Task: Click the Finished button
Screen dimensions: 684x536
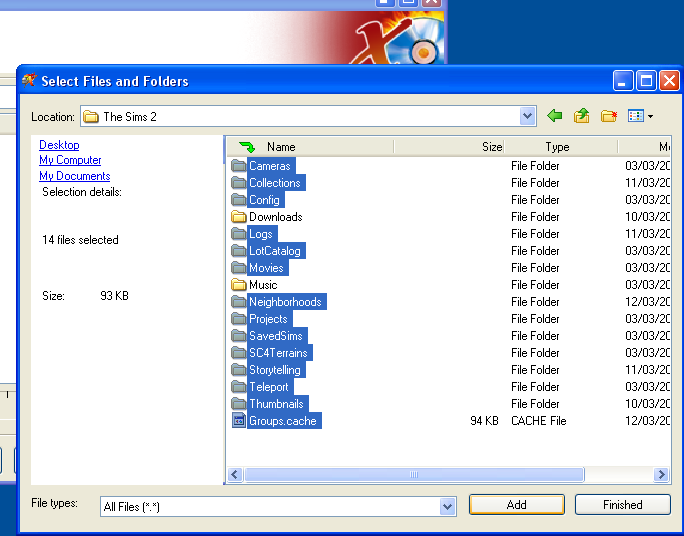Action: [622, 505]
